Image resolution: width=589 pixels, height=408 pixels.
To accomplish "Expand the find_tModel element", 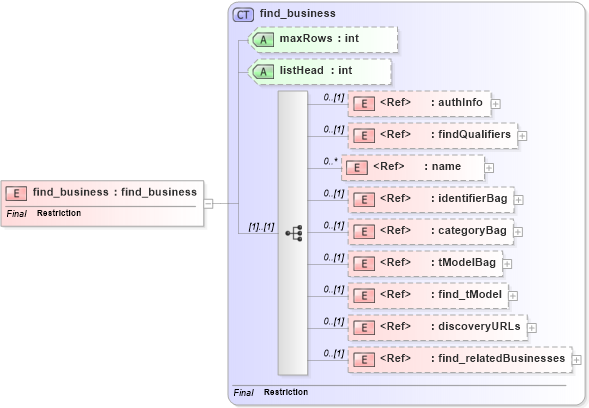I will coord(513,296).
